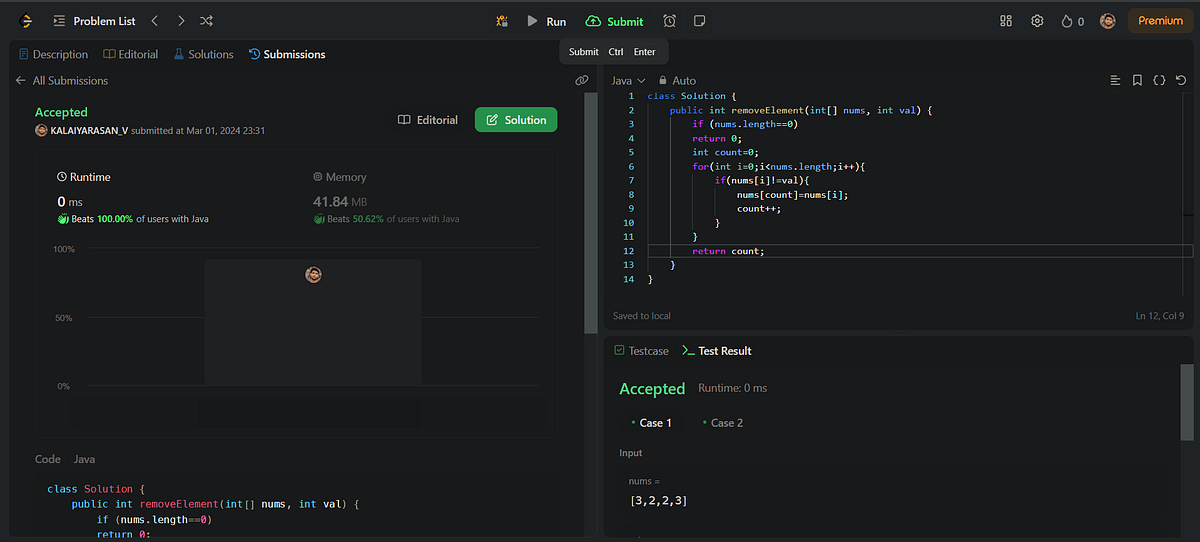This screenshot has height=542, width=1200.
Task: Click the LeetCode logo icon
Action: [x=26, y=20]
